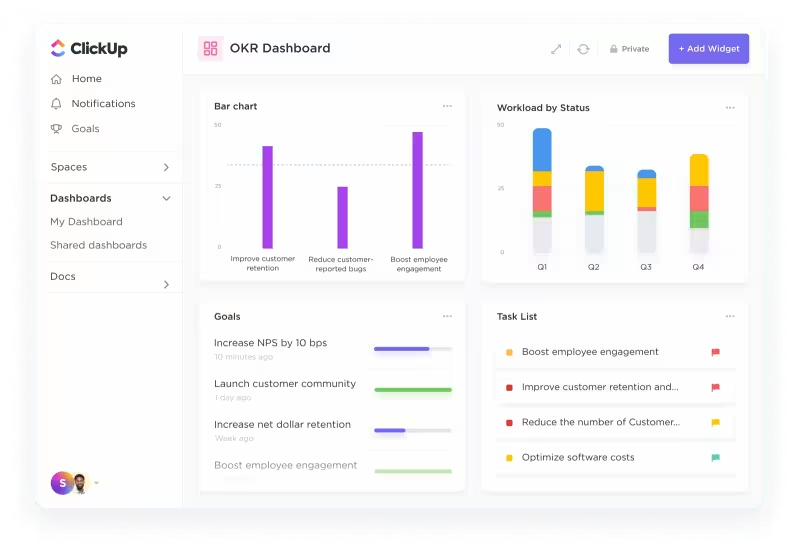Click the Improve customer retention bar
This screenshot has width=800, height=555.
[x=267, y=197]
